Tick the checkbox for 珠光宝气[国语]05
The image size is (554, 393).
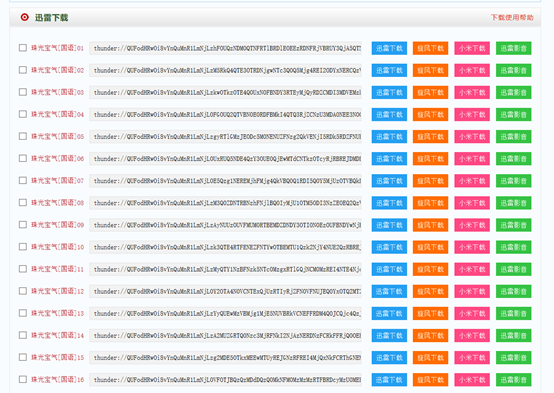[23, 136]
